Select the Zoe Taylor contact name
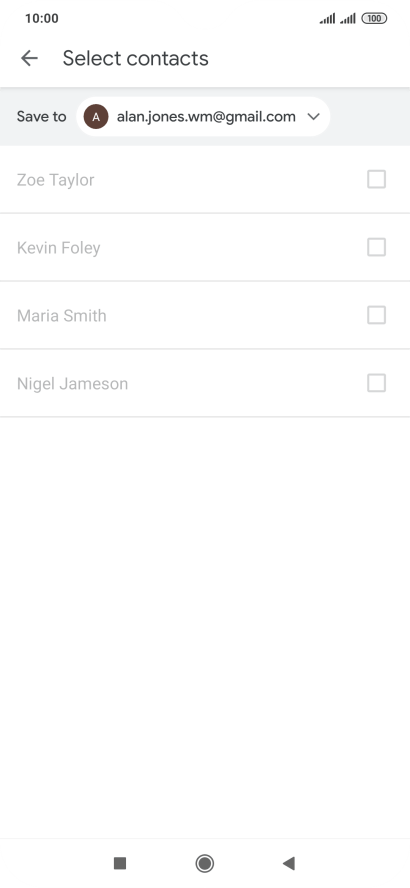 coord(55,180)
